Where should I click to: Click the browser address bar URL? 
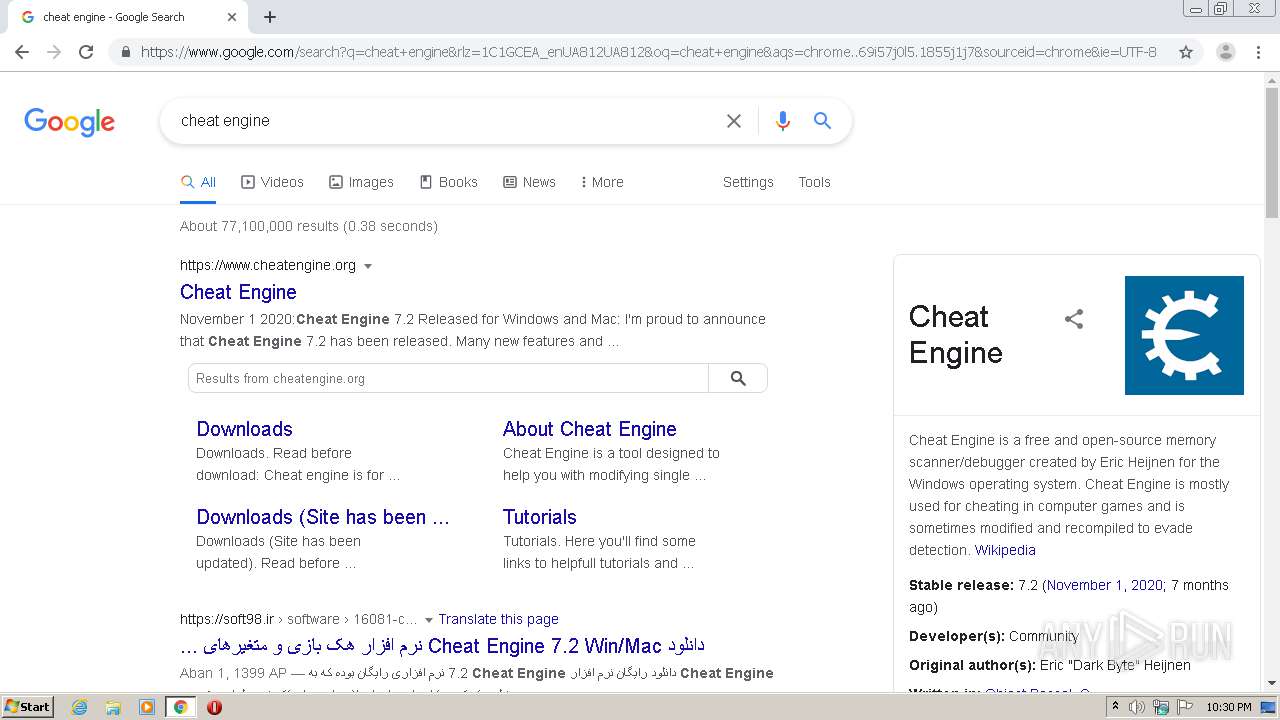tap(648, 52)
